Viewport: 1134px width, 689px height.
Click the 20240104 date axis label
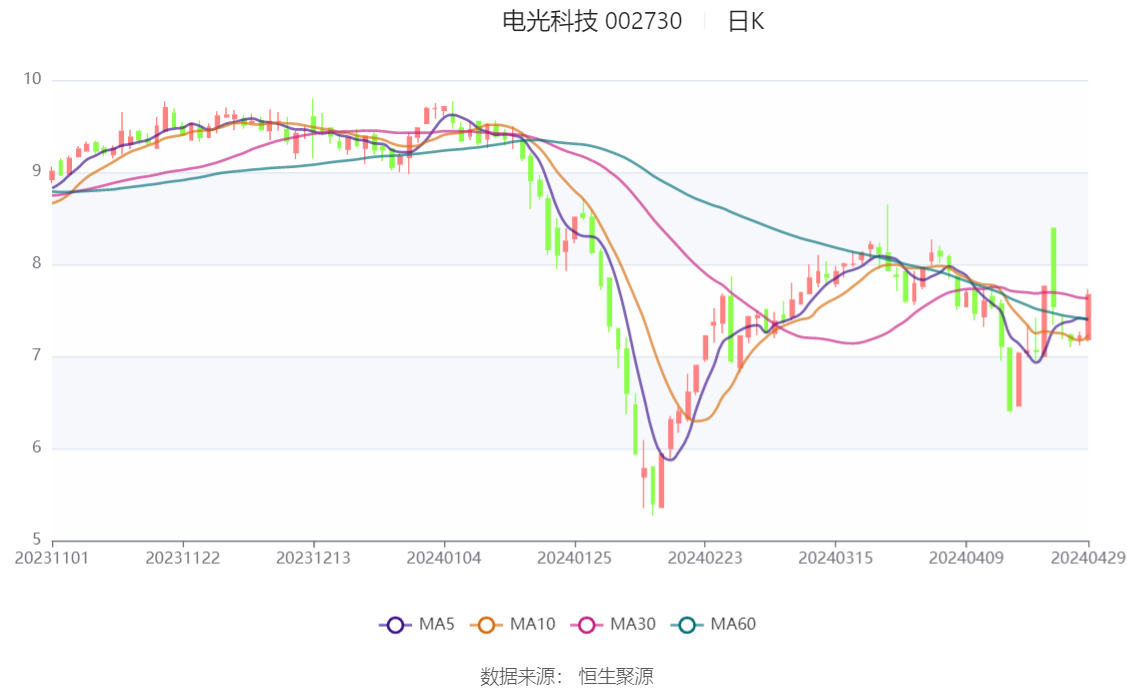[444, 557]
